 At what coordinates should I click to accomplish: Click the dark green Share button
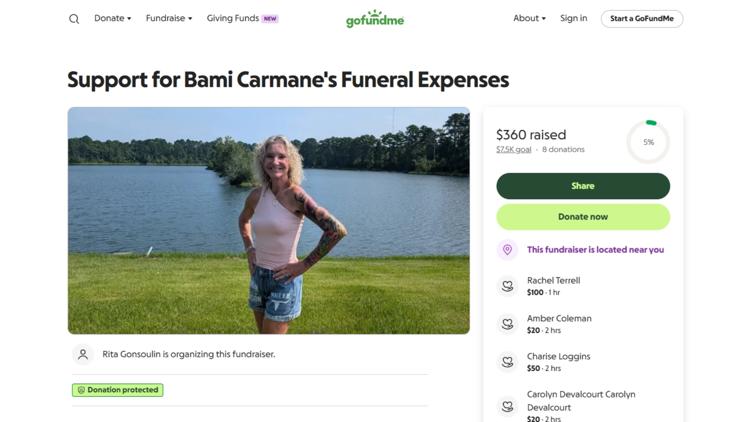(583, 186)
